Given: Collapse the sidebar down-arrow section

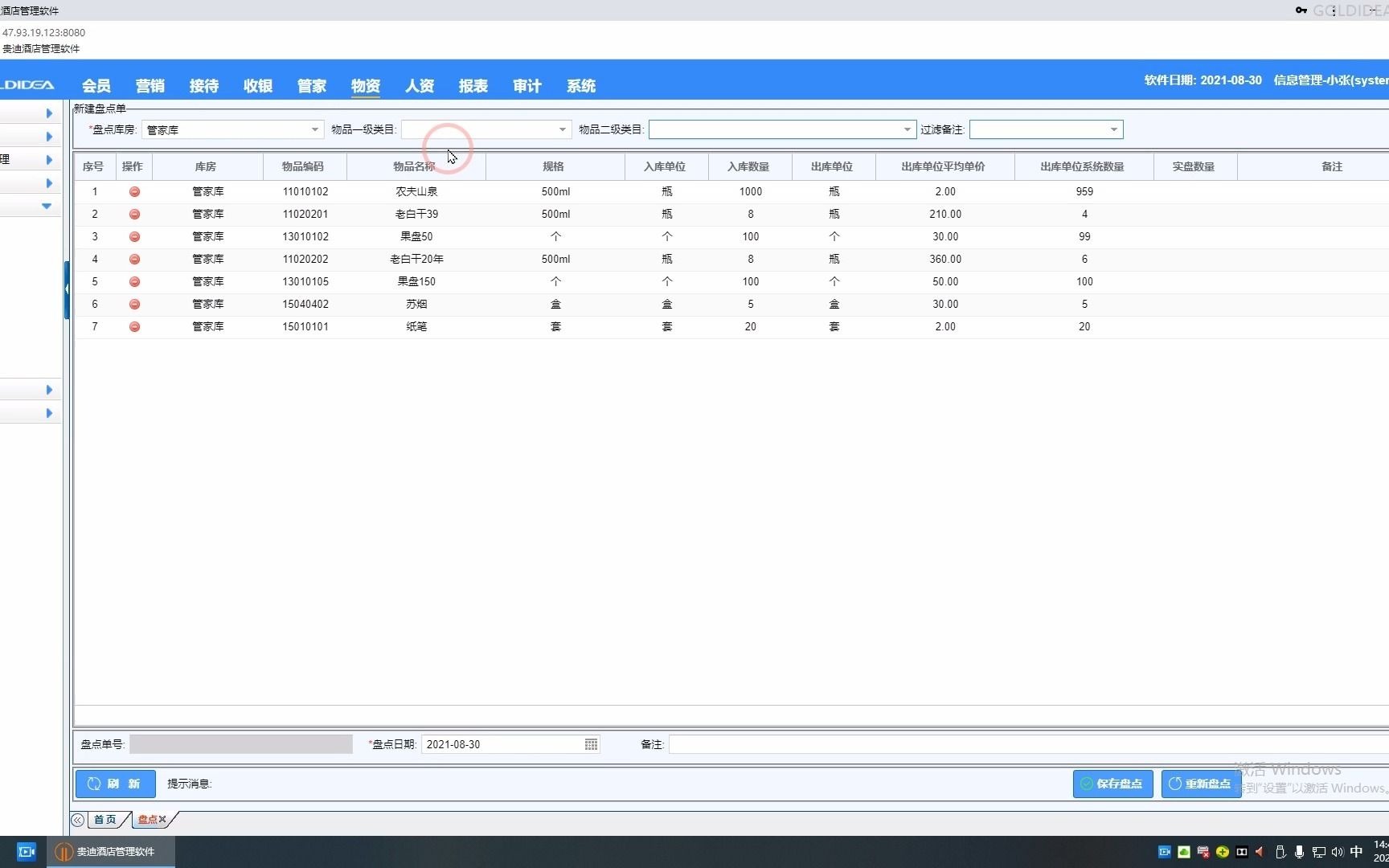Looking at the screenshot, I should (47, 207).
